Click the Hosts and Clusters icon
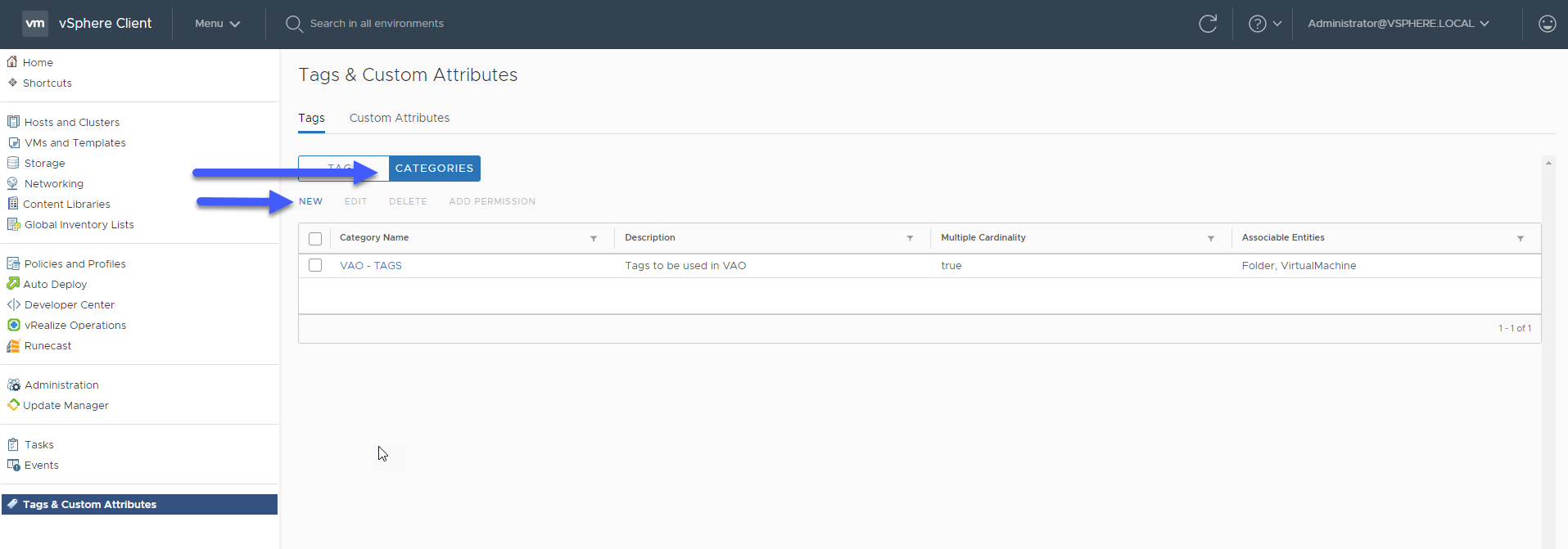Screen dimensions: 1568x549 point(13,122)
